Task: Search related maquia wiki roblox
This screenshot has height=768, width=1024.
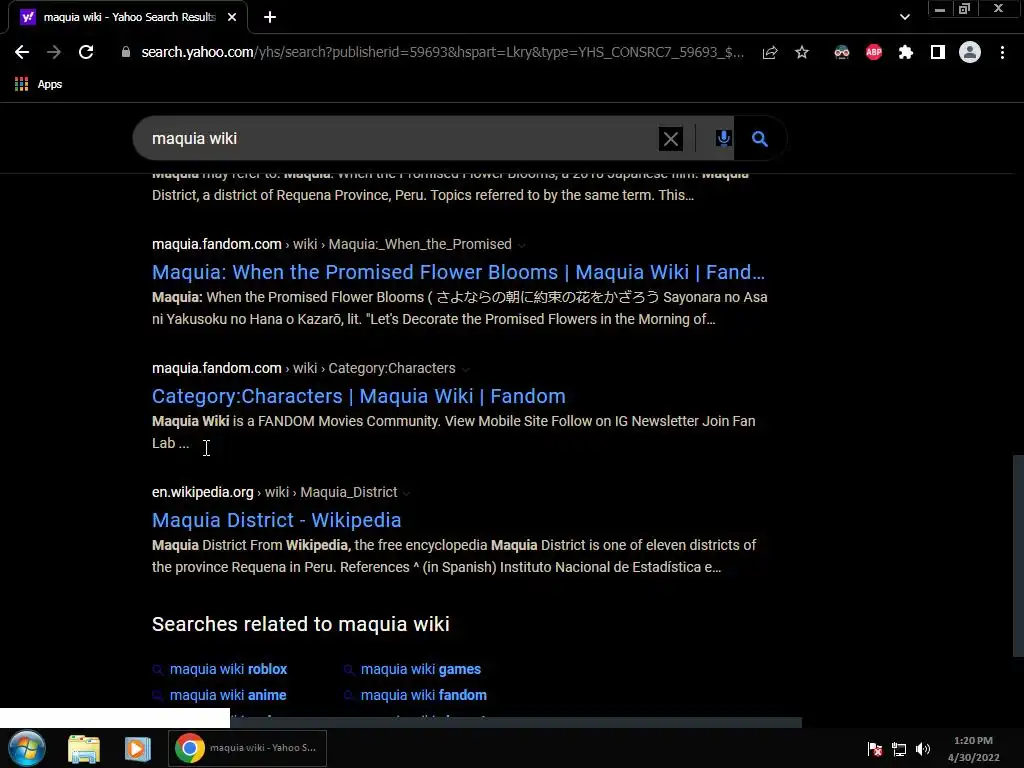Action: pos(228,669)
